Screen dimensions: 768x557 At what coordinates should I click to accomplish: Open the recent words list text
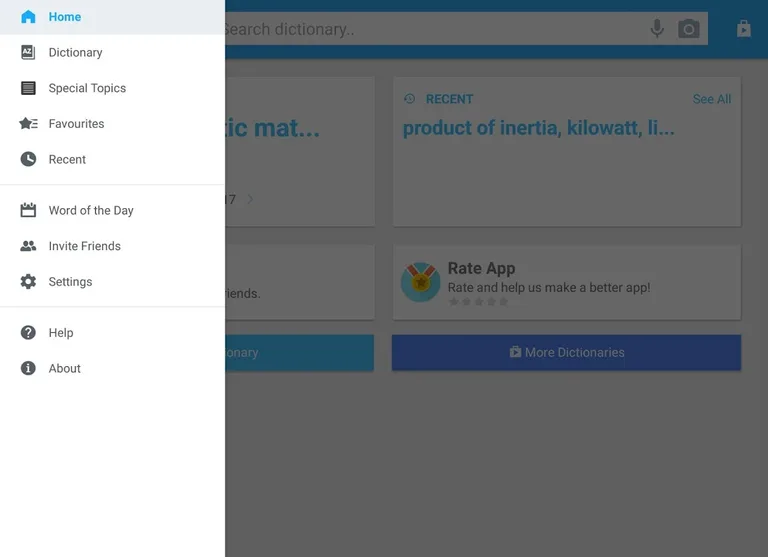[x=538, y=129]
